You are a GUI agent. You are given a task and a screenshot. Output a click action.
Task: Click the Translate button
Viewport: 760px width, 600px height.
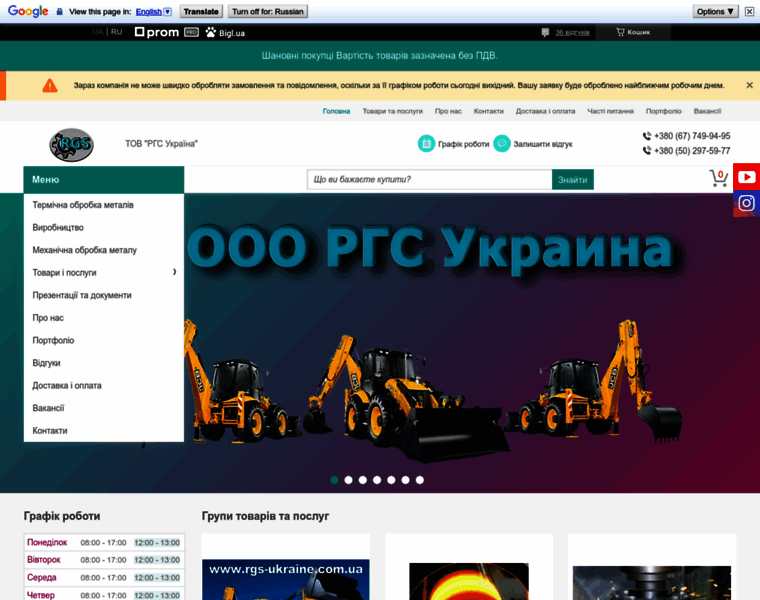point(201,11)
